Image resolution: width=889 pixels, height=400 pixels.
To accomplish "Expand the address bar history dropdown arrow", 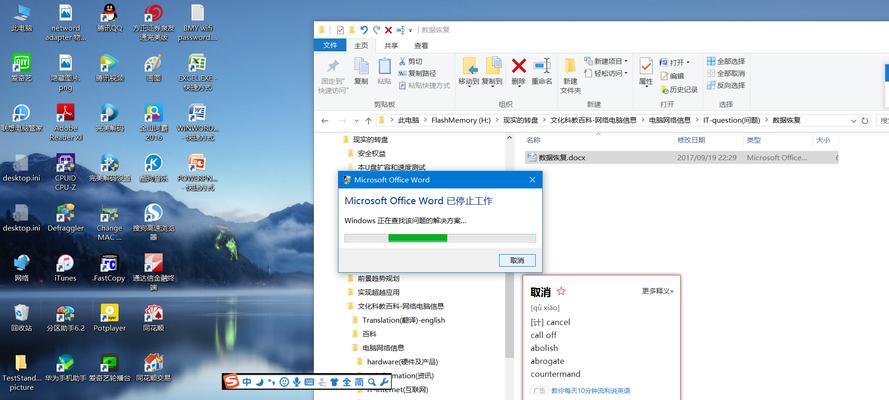I will 853,121.
